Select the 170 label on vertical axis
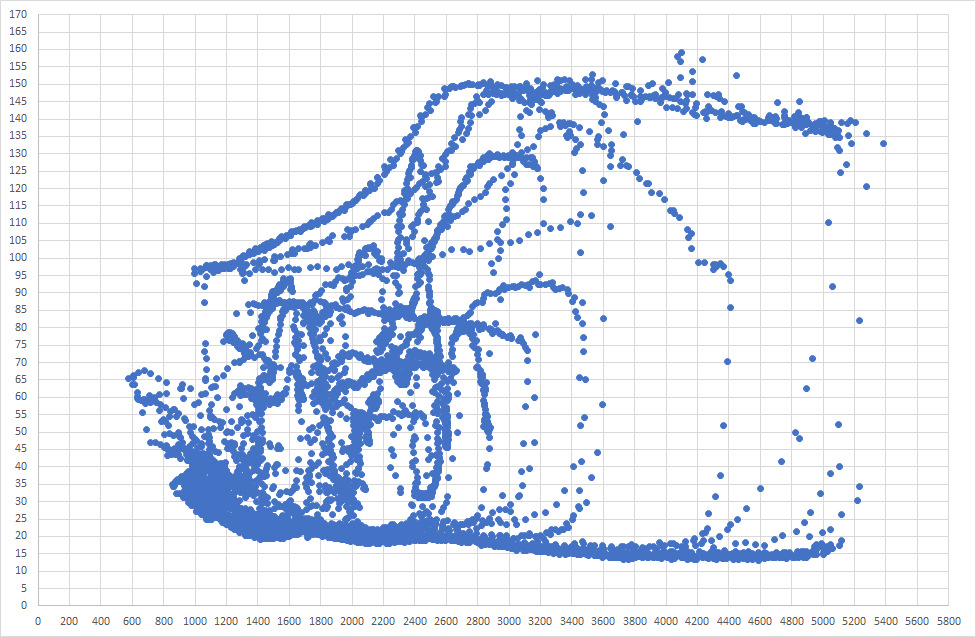Image resolution: width=976 pixels, height=637 pixels. [x=18, y=14]
